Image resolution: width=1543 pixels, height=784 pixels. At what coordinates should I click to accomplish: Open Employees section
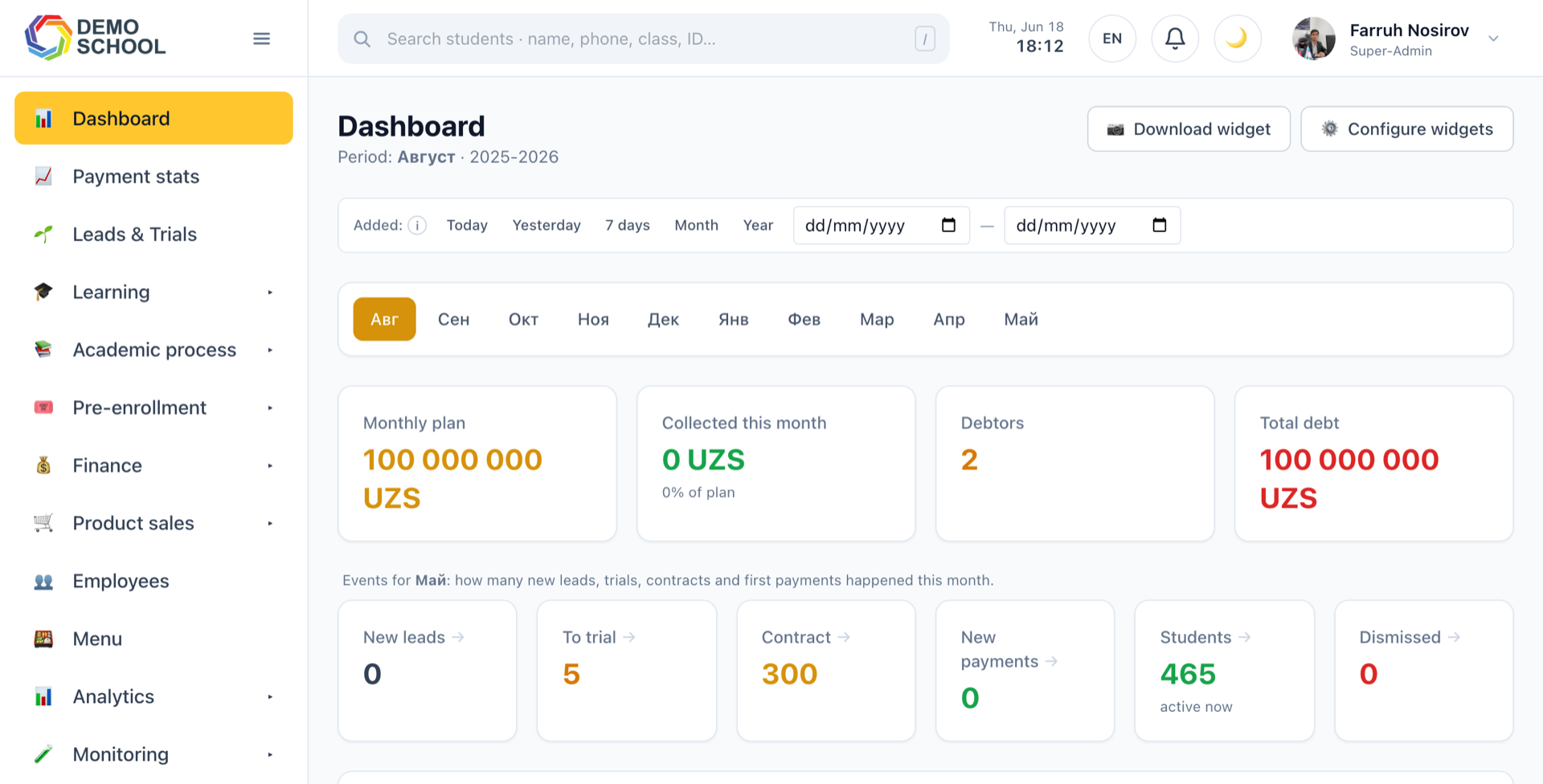point(153,581)
